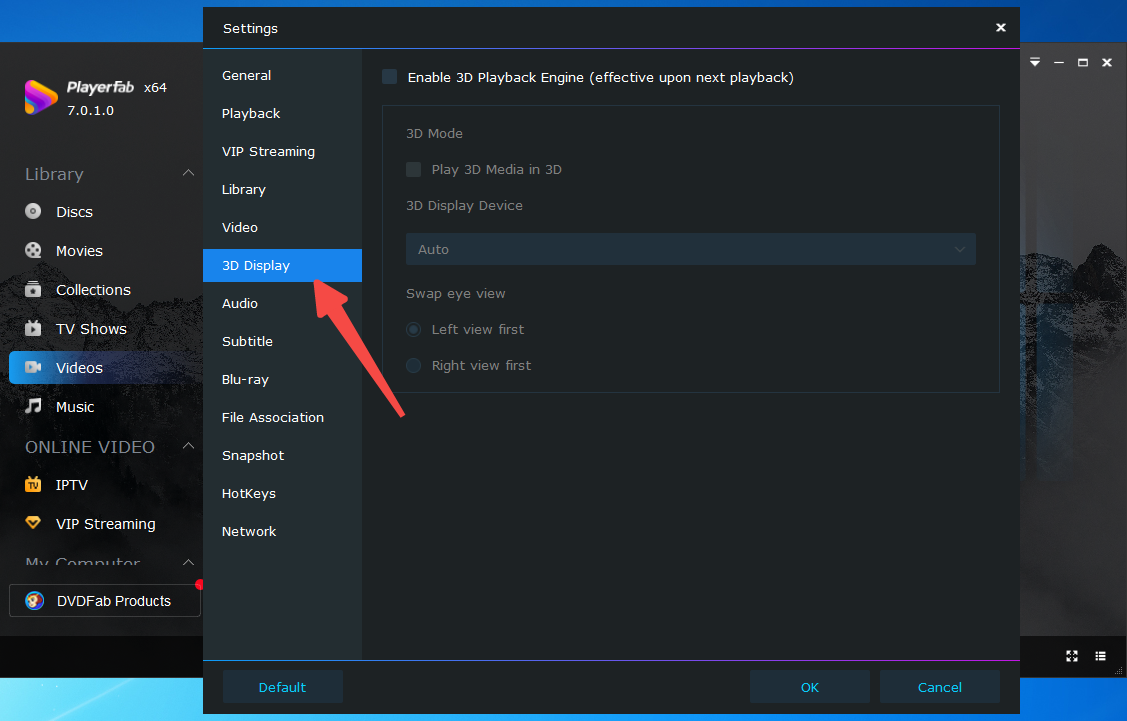
Task: Open Subtitle settings category
Action: click(x=282, y=341)
